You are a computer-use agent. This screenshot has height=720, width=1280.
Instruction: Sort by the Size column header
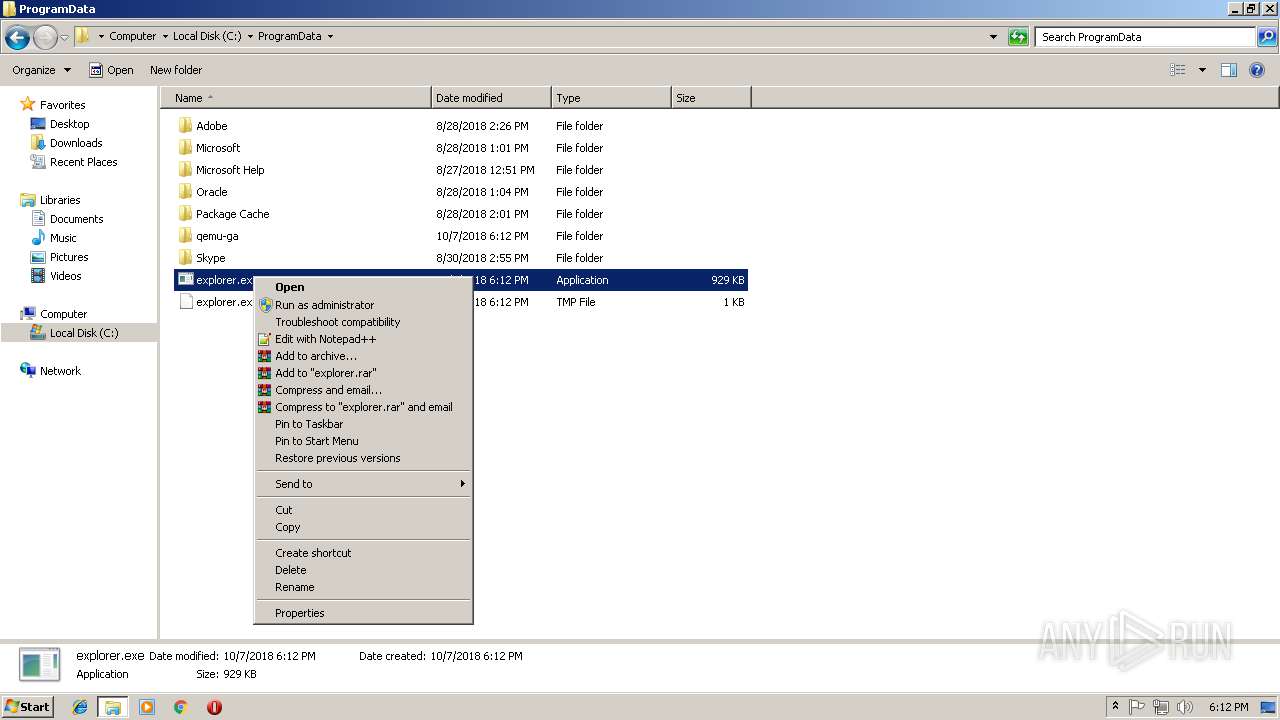click(711, 98)
